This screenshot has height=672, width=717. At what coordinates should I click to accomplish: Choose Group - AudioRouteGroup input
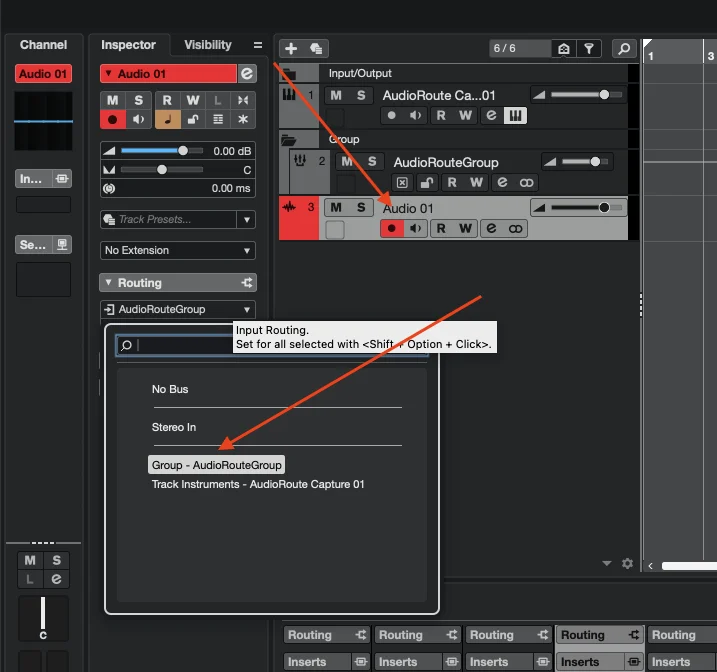216,465
